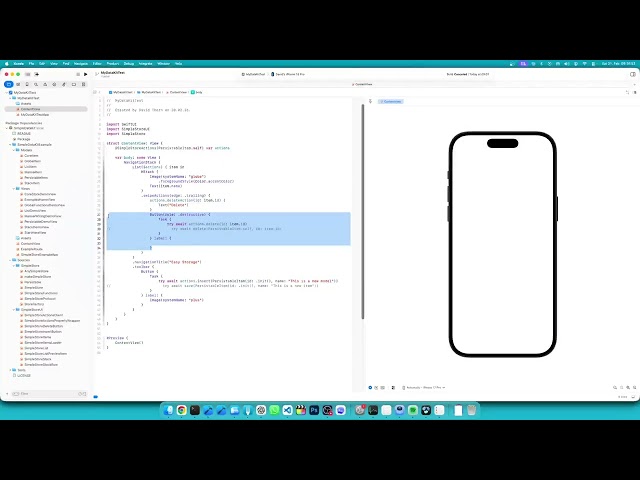
Task: Open Visual Studio Code from the Dock
Action: pyautogui.click(x=287, y=410)
